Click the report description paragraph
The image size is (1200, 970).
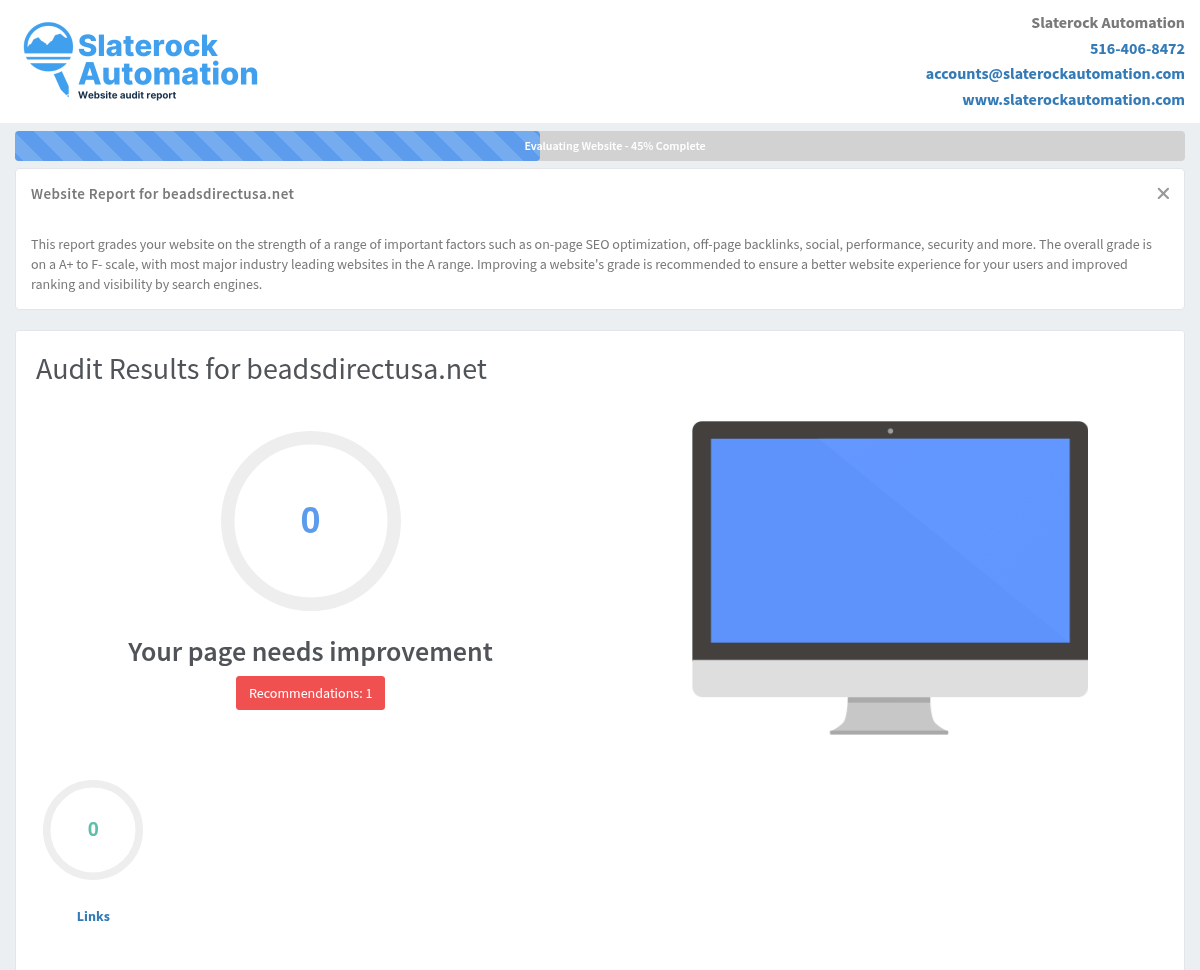click(x=592, y=264)
